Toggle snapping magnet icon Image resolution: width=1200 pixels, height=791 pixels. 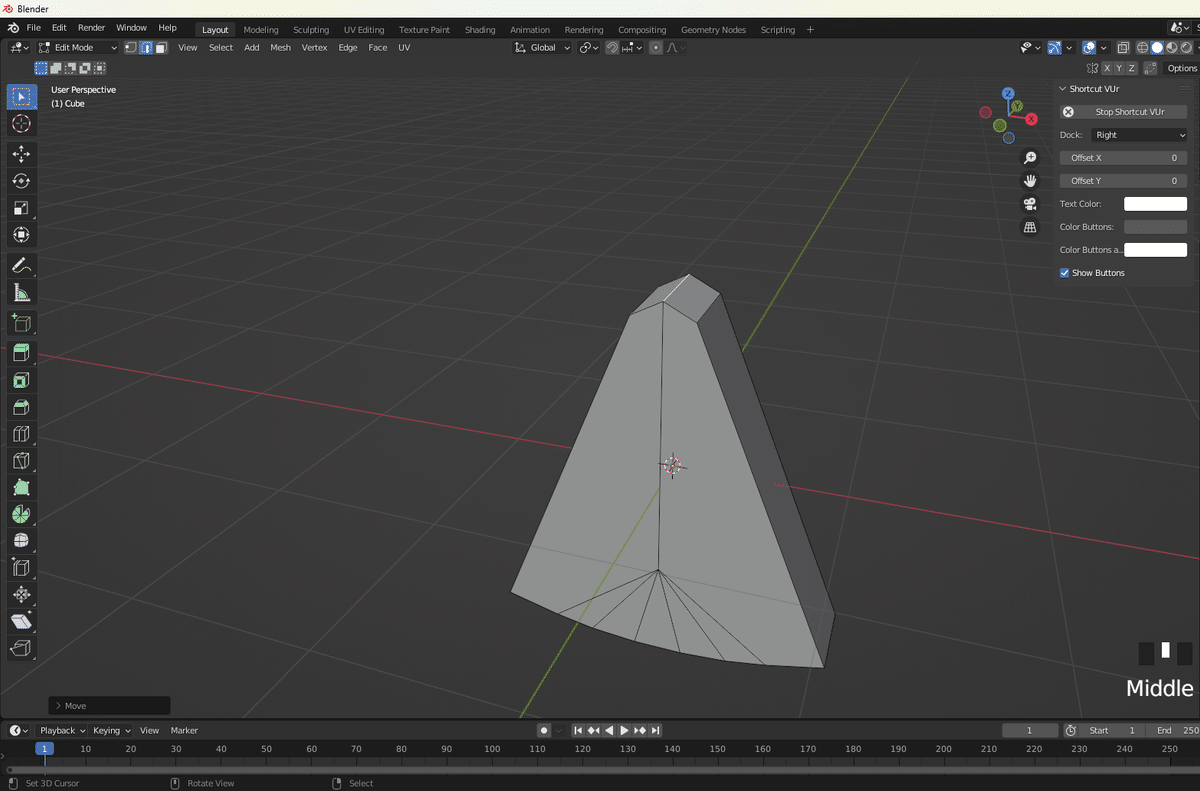pos(612,48)
